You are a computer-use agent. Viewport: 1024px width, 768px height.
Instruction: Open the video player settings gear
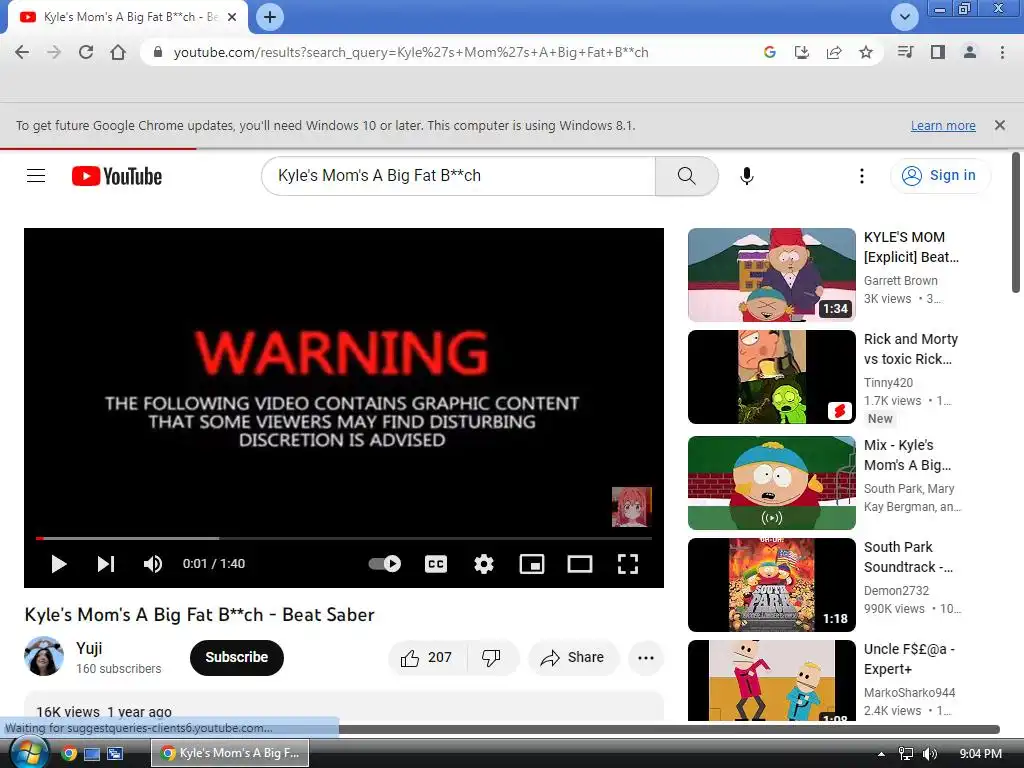click(x=484, y=564)
